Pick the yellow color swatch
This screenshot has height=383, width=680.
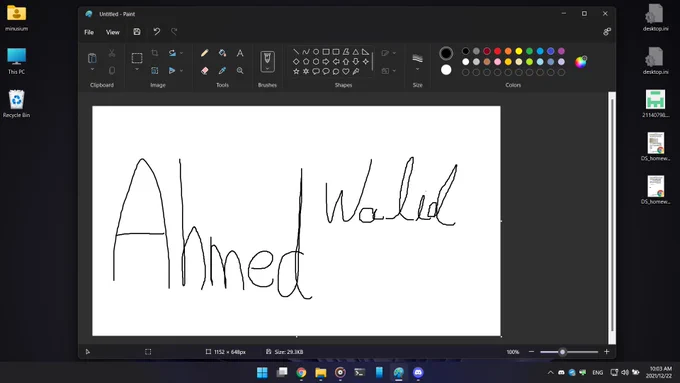click(x=519, y=51)
